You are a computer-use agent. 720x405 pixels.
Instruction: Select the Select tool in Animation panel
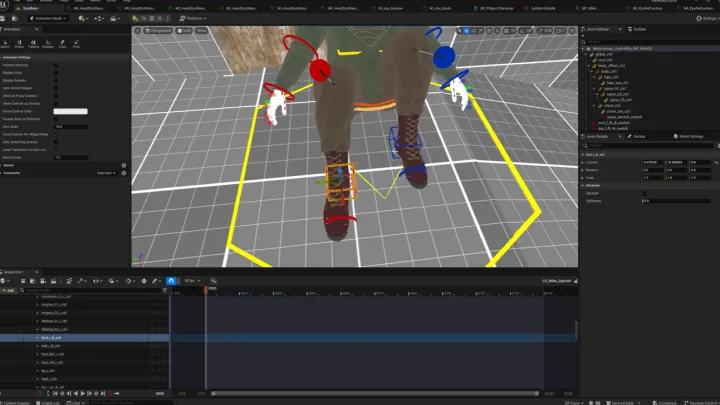[5, 44]
